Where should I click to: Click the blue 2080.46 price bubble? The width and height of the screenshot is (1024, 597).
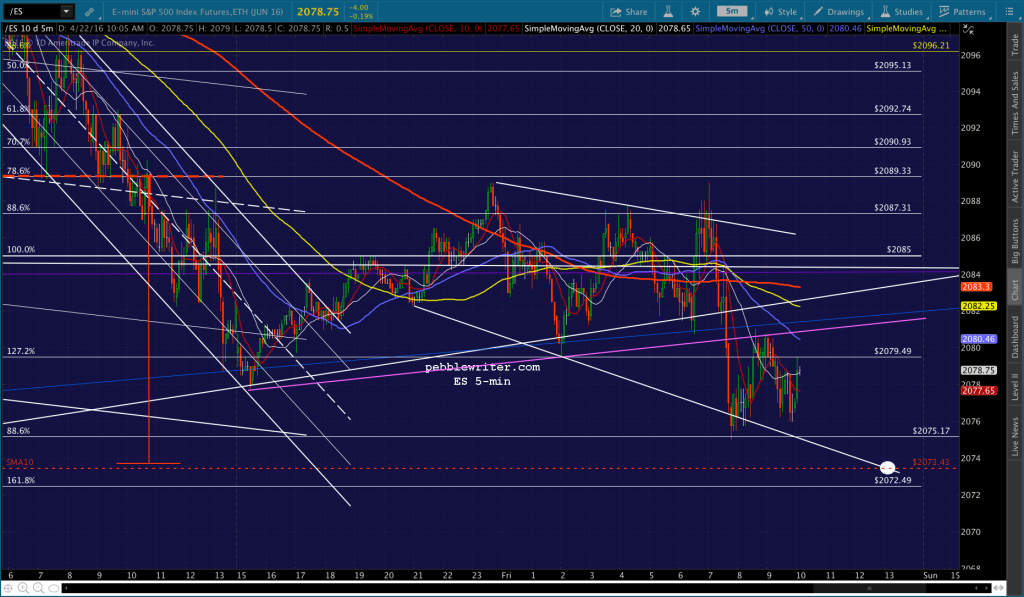coord(978,339)
